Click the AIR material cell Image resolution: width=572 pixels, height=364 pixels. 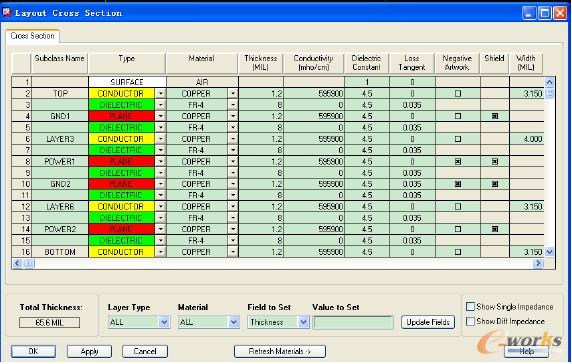(x=202, y=82)
